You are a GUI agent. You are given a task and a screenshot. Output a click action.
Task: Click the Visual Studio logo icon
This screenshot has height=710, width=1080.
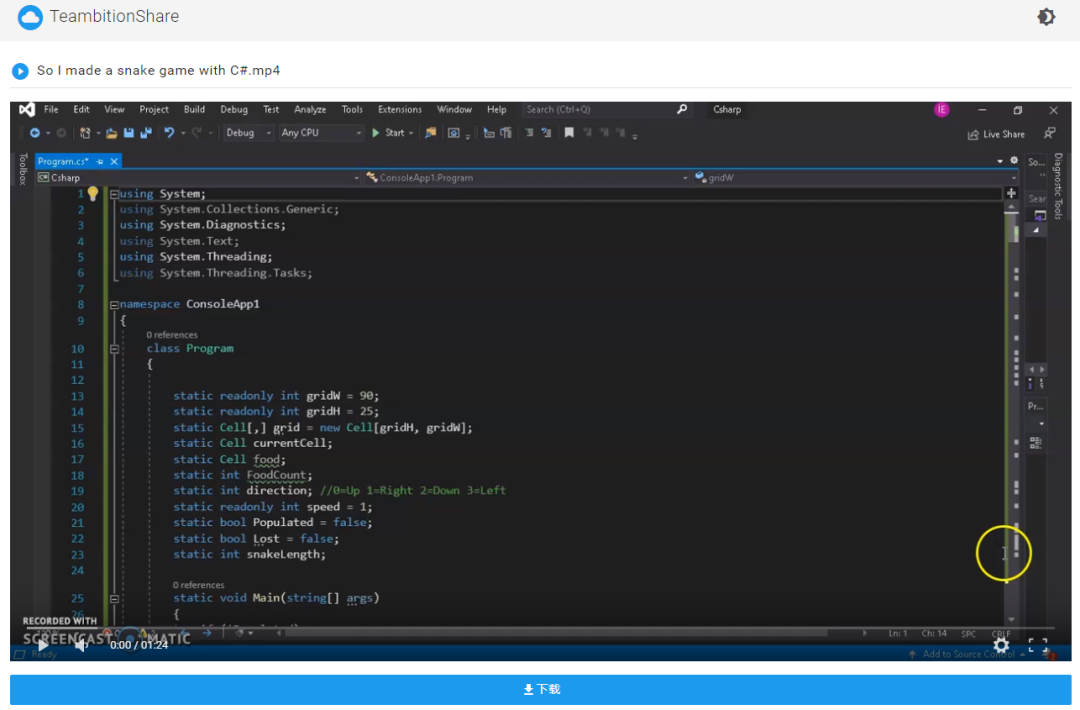(27, 109)
